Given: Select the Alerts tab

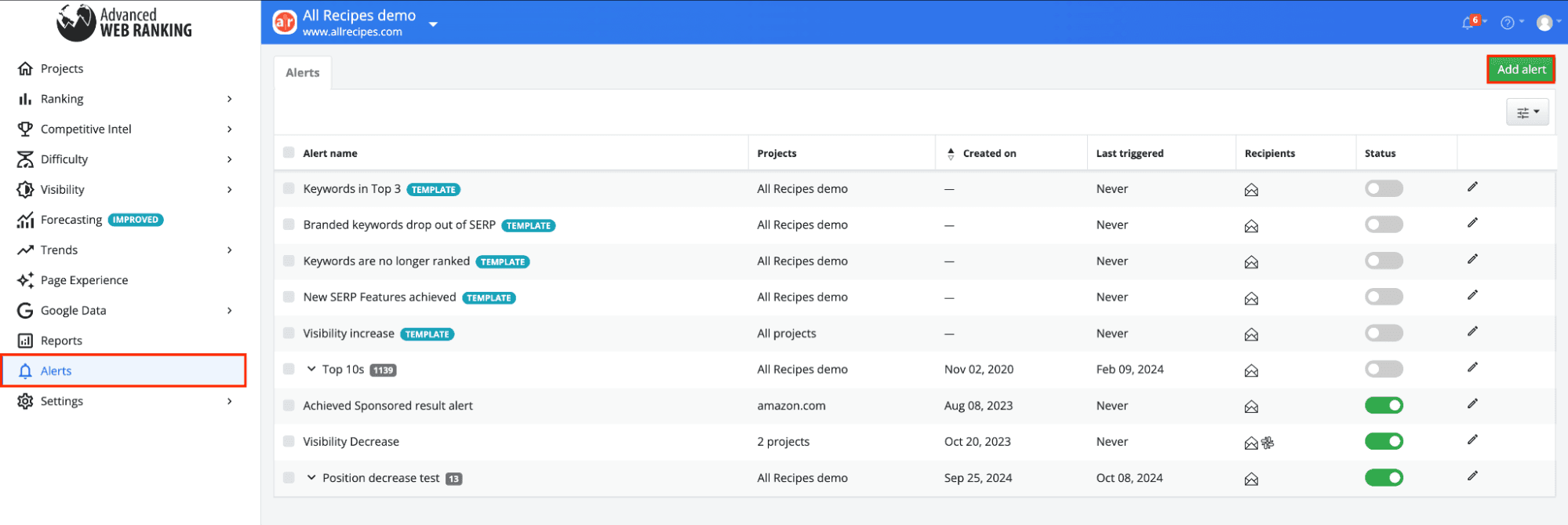Looking at the screenshot, I should pos(303,72).
